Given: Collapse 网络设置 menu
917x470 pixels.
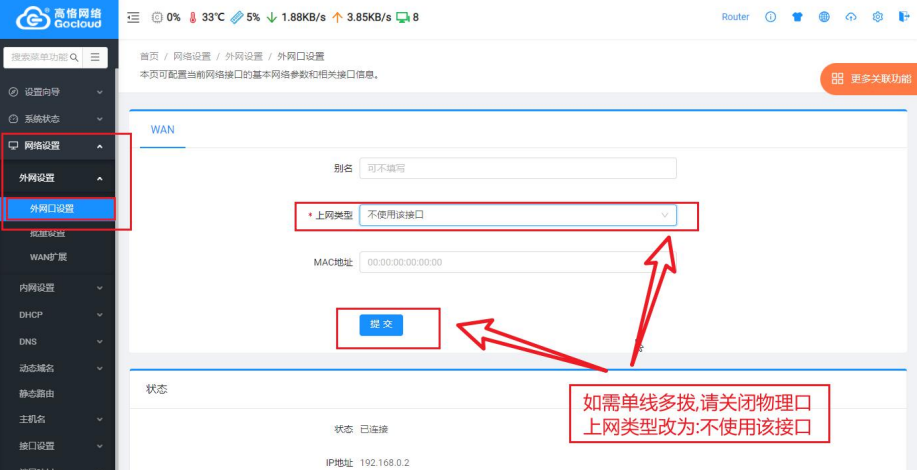Looking at the screenshot, I should [57, 146].
